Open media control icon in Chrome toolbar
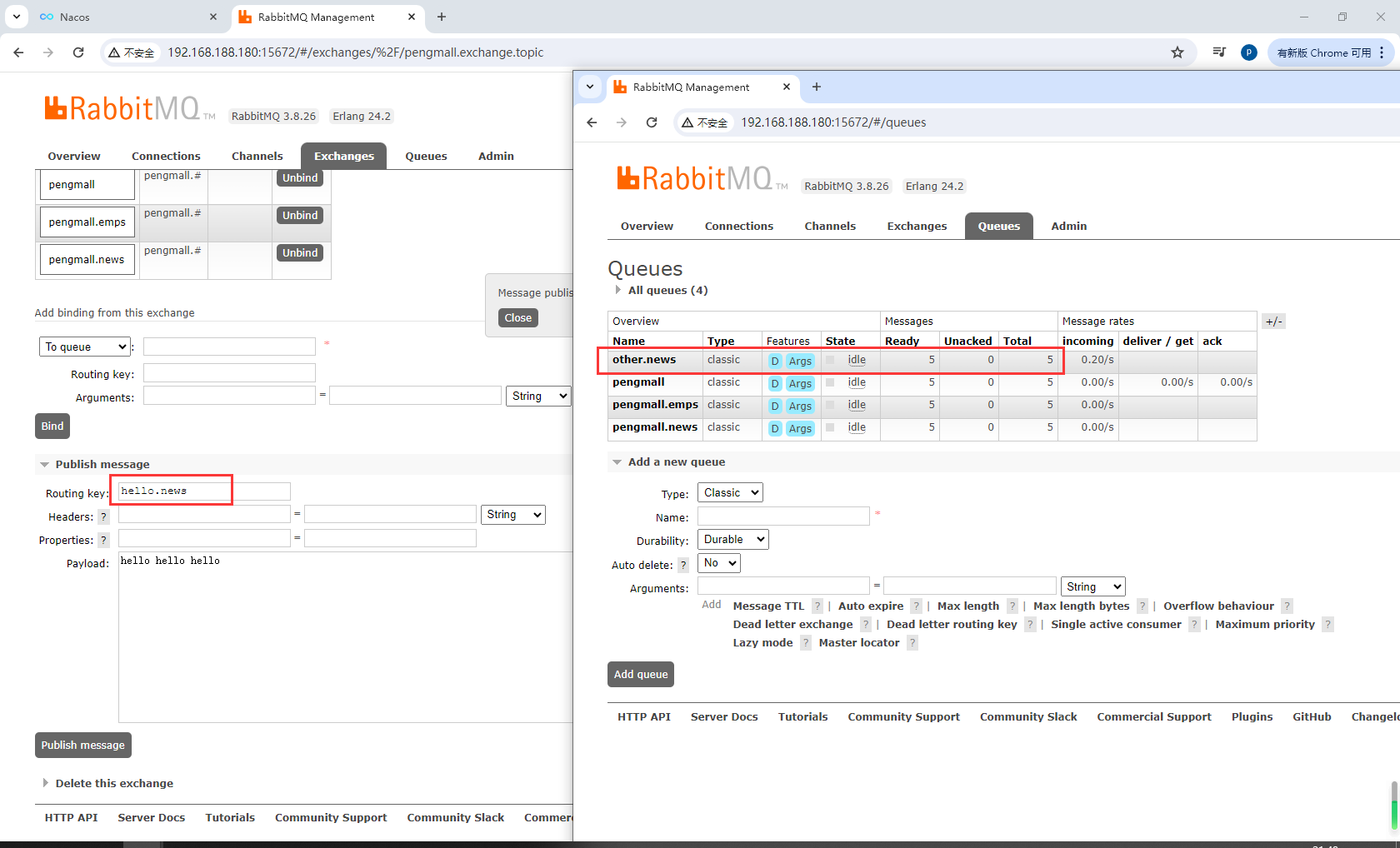Viewport: 1400px width, 848px height. [x=1219, y=52]
